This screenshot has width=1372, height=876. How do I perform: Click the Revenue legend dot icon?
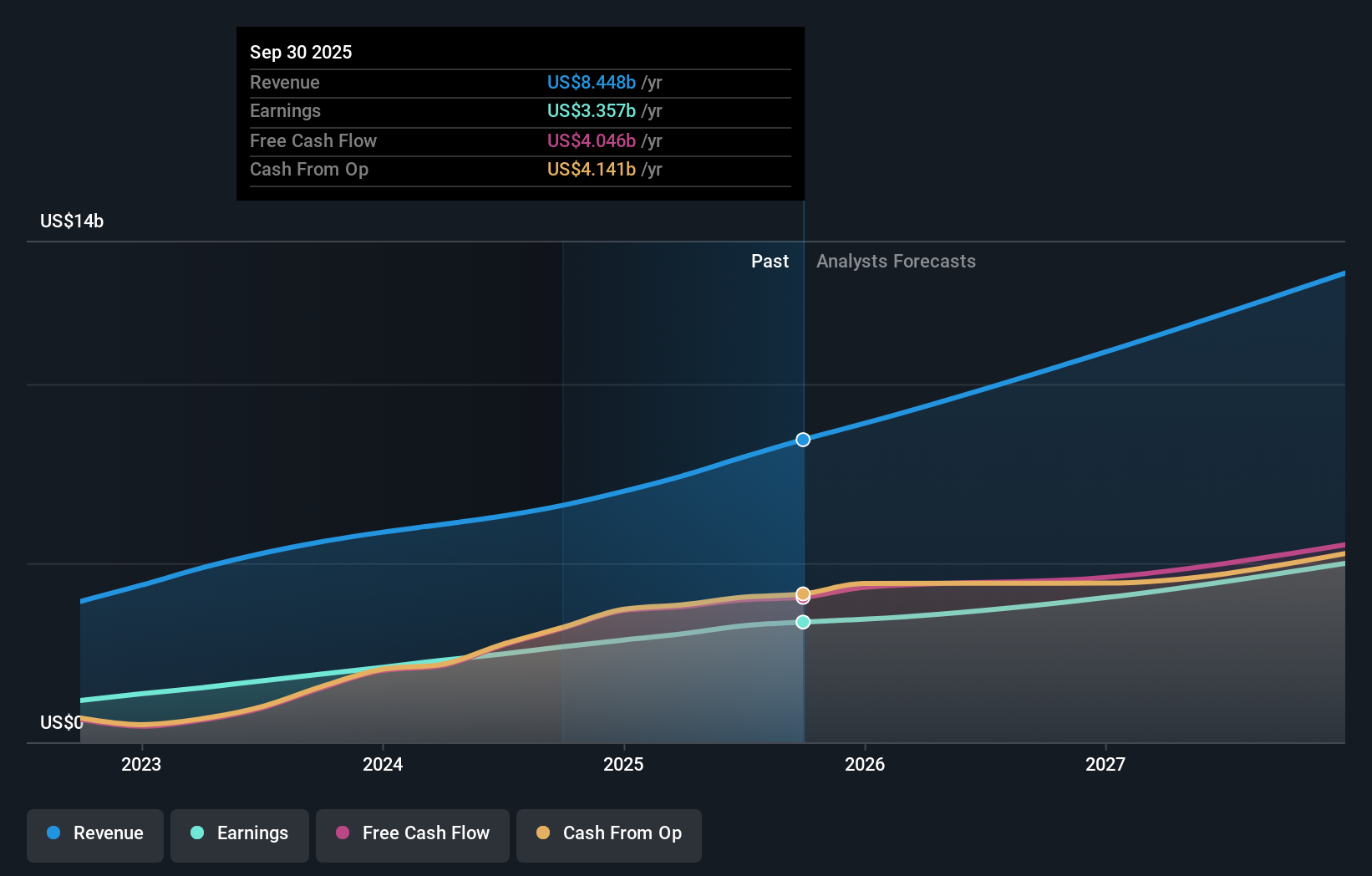[x=53, y=833]
